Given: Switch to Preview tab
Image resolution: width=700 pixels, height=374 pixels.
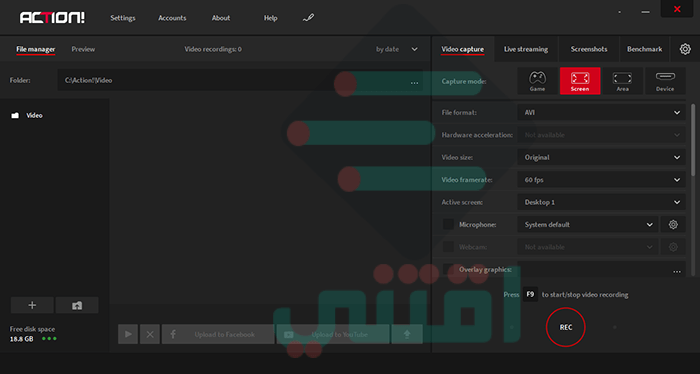Looking at the screenshot, I should [83, 49].
